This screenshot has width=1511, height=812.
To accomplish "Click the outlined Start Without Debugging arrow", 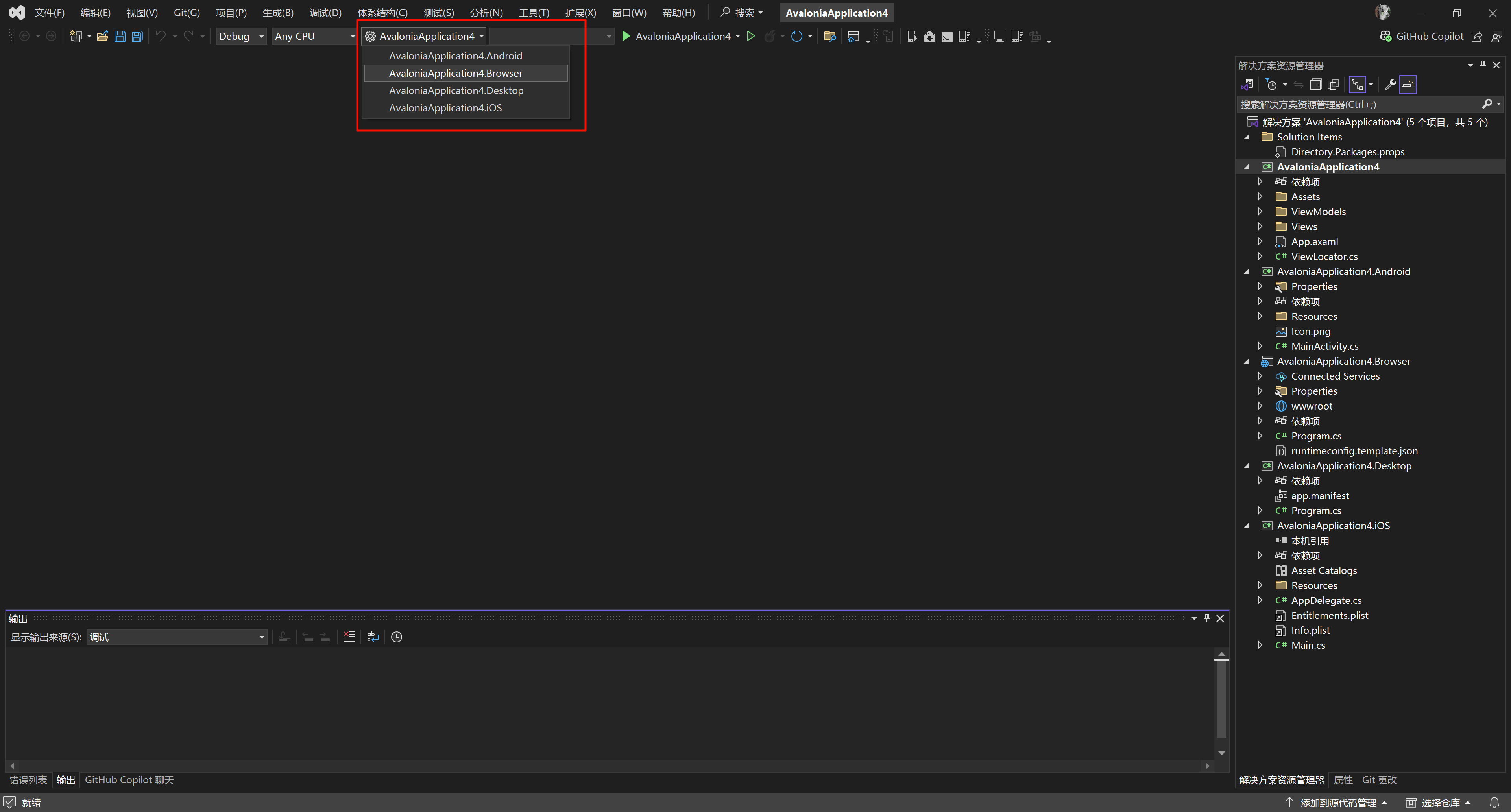I will tap(751, 36).
